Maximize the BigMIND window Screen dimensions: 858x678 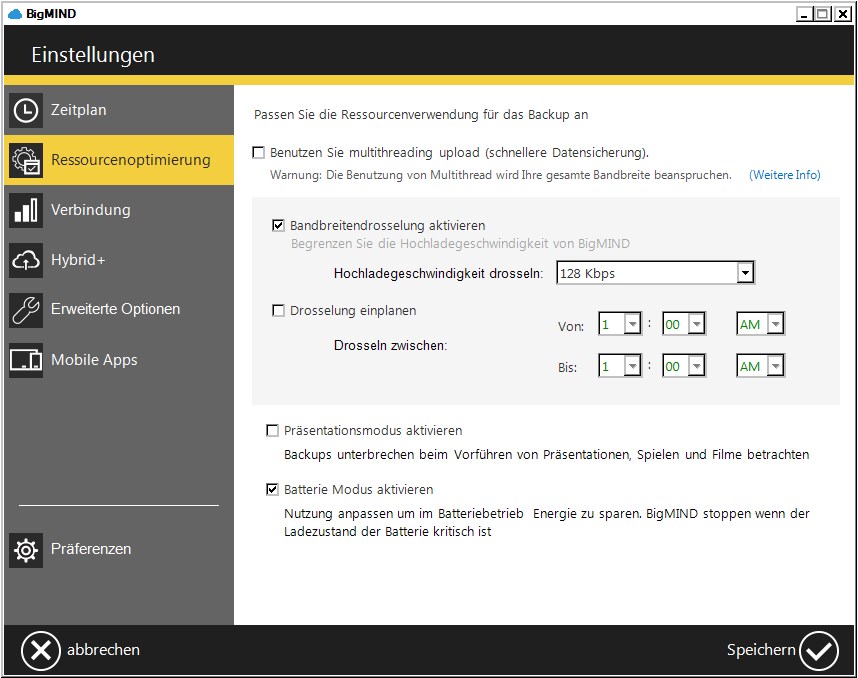pyautogui.click(x=822, y=14)
